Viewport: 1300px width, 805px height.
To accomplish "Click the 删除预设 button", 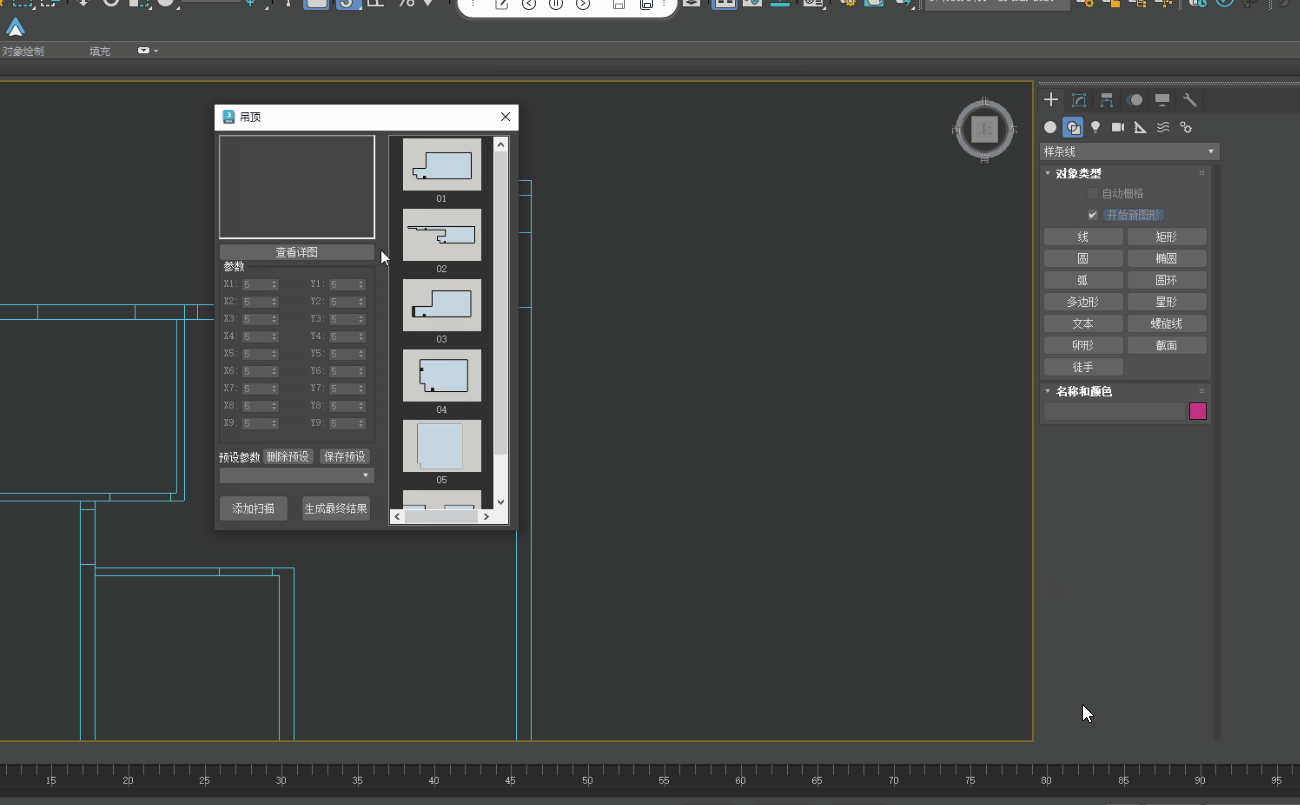I will tap(288, 456).
